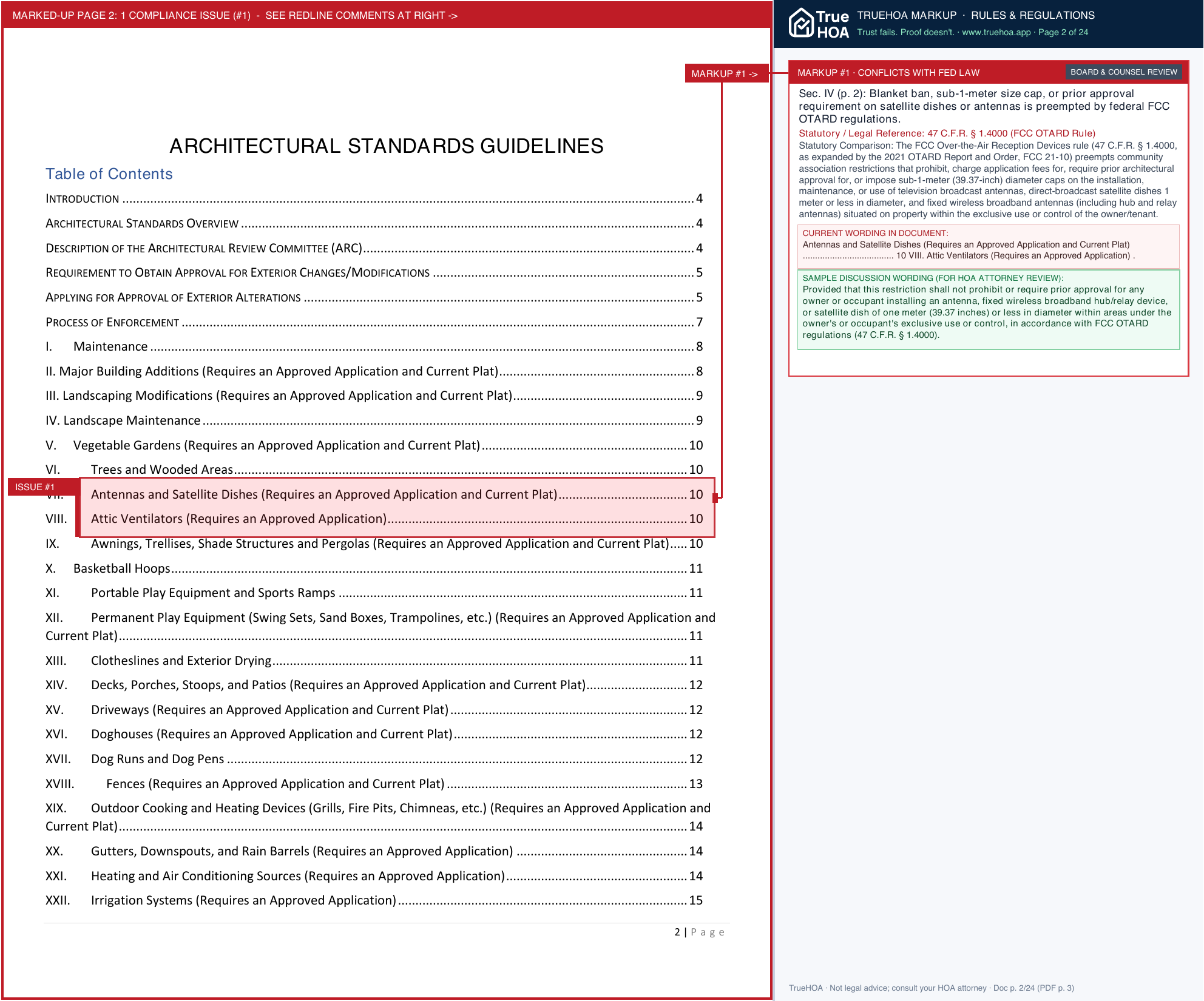Open the Basketball Hoops entry

[374, 568]
